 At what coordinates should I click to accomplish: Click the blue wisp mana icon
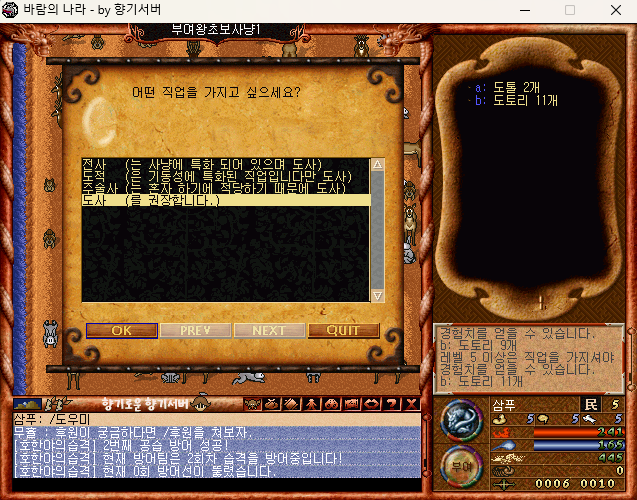click(504, 446)
